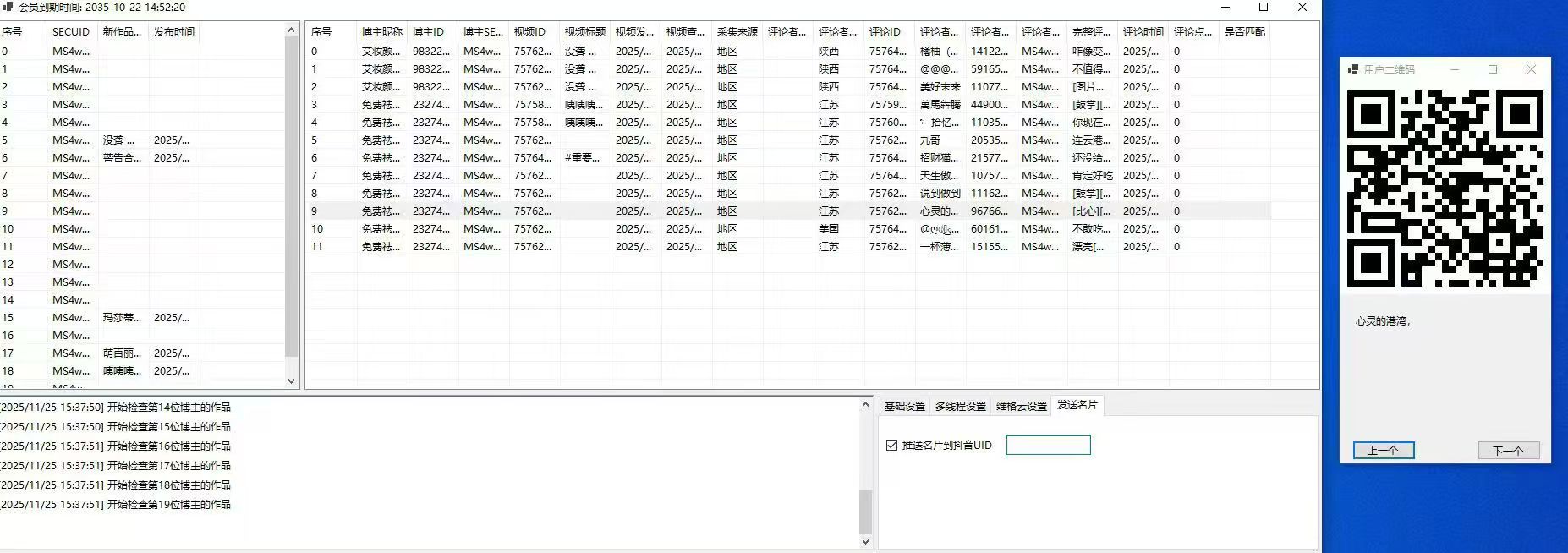Viewport: 1568px width, 553px height.
Task: Click the main window title bar icon
Action: (x=8, y=7)
